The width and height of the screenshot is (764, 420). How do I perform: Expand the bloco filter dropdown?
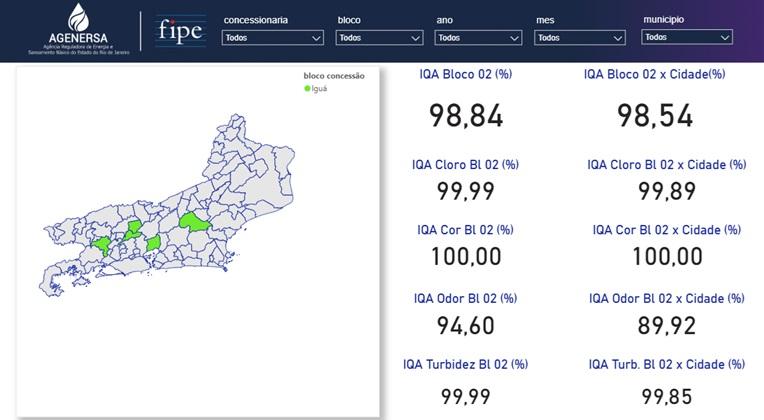click(x=380, y=38)
